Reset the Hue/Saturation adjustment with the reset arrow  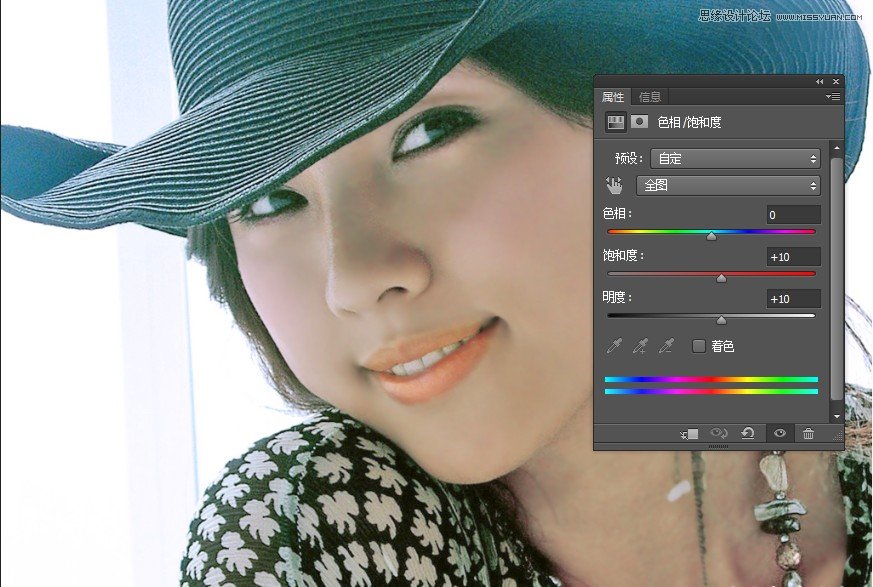(748, 433)
